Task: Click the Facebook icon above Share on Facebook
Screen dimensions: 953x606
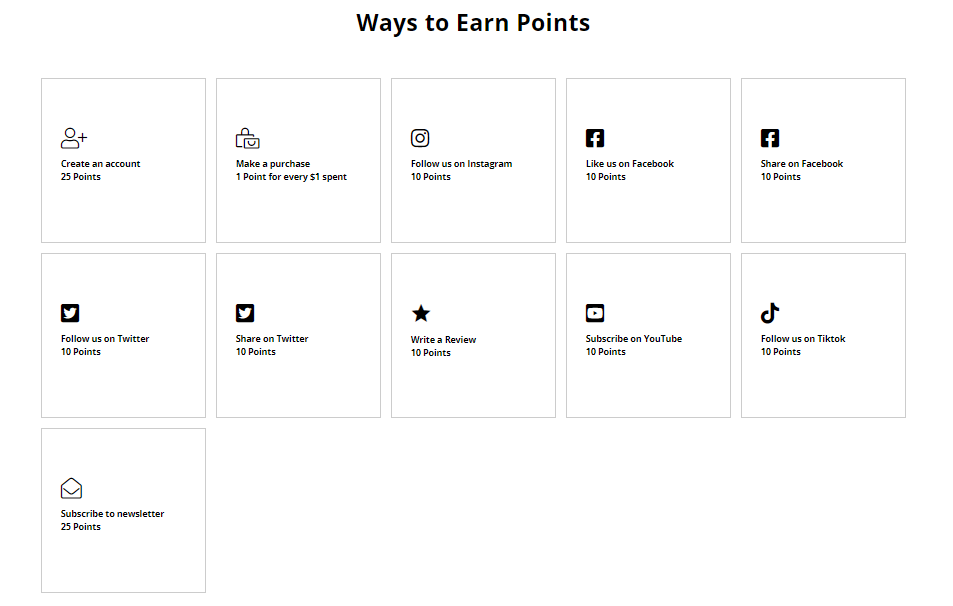Action: [770, 138]
